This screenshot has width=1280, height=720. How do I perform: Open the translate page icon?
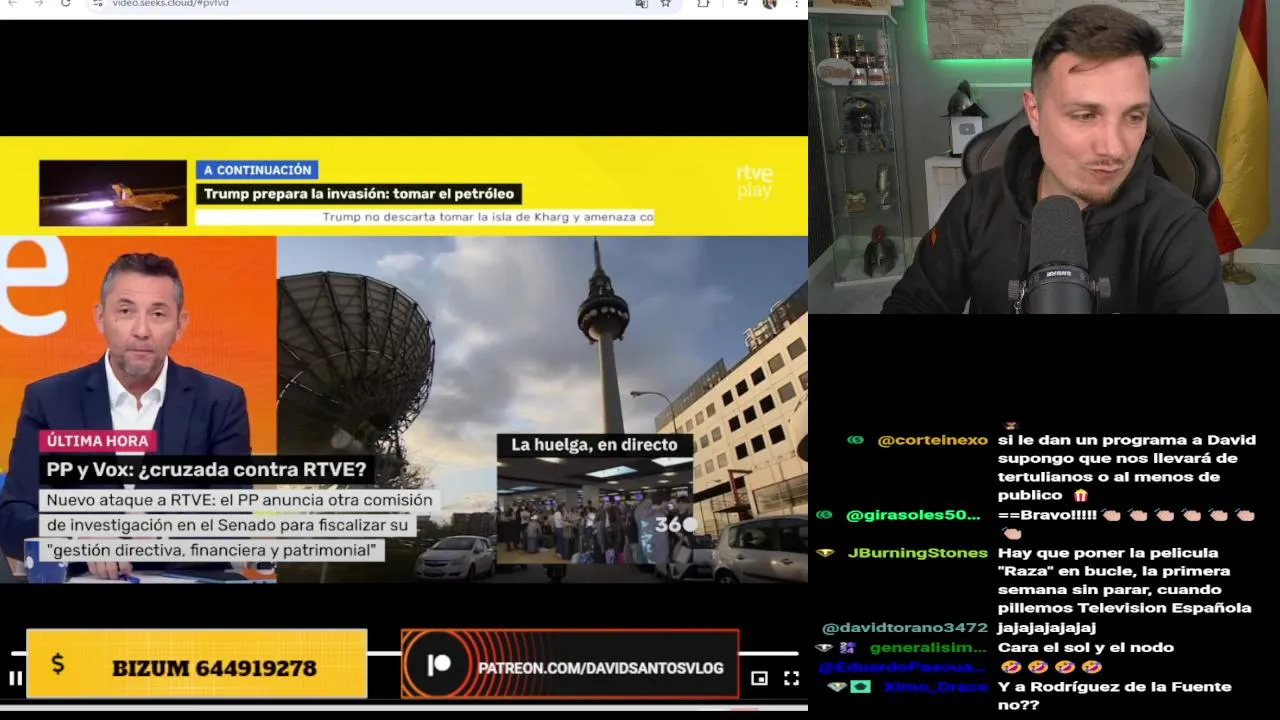641,3
